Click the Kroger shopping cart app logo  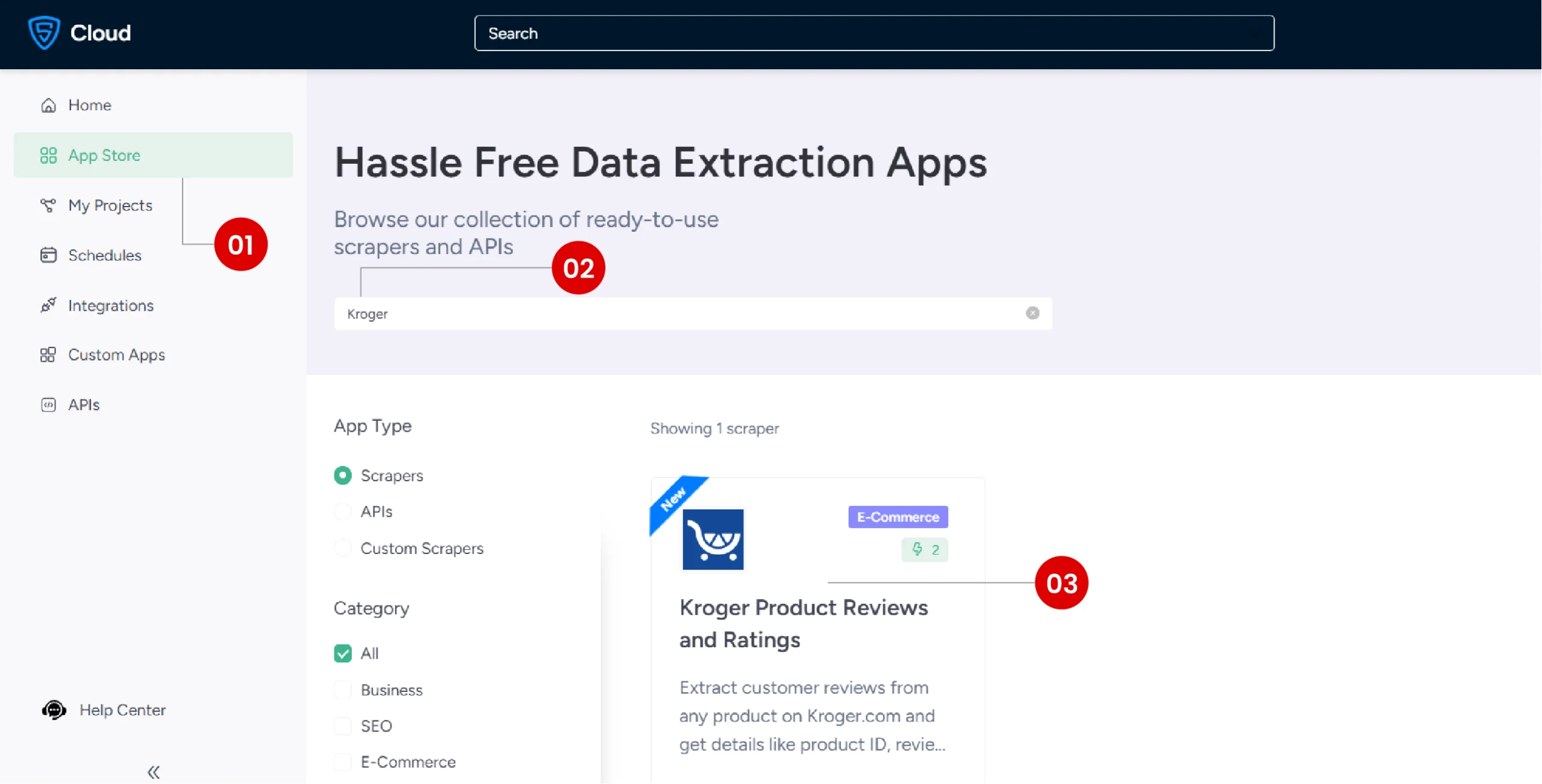click(713, 540)
